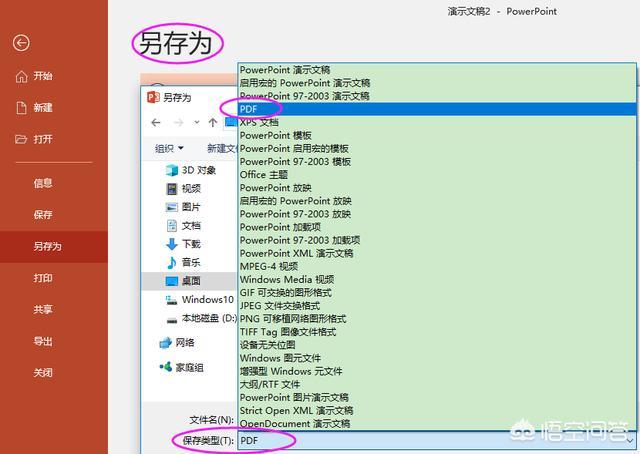640x454 pixels.
Task: Go forward in the save dialog
Action: (178, 122)
